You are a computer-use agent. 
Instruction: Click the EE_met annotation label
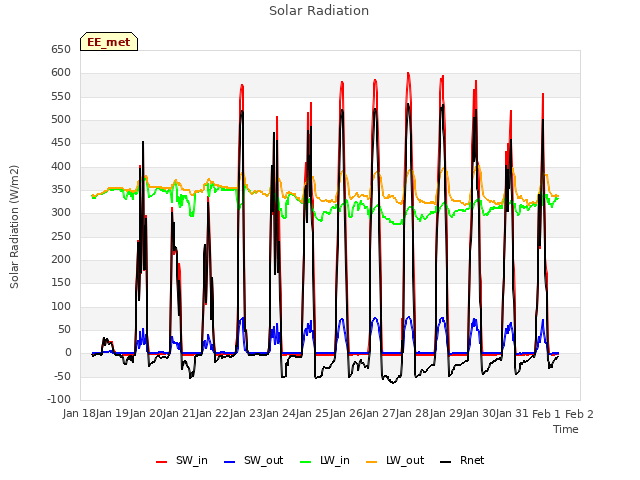tap(109, 42)
